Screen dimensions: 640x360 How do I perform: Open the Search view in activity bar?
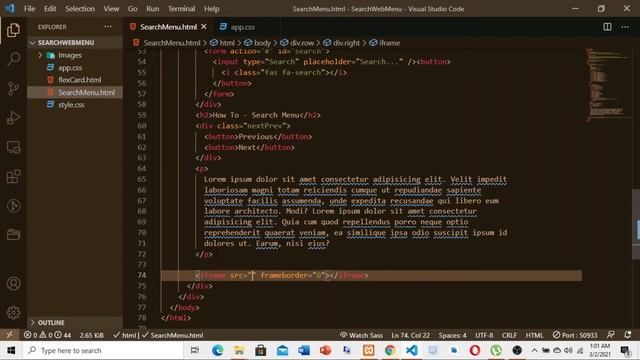point(13,59)
